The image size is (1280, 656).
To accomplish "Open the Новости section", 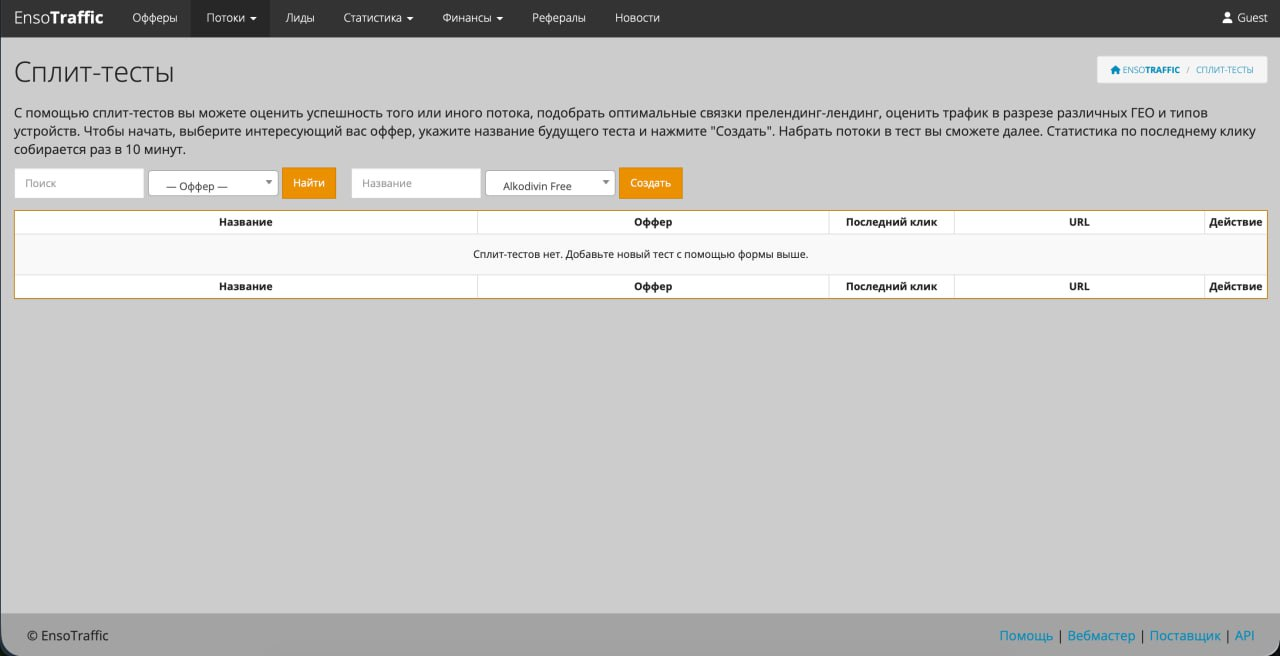I will pos(637,17).
